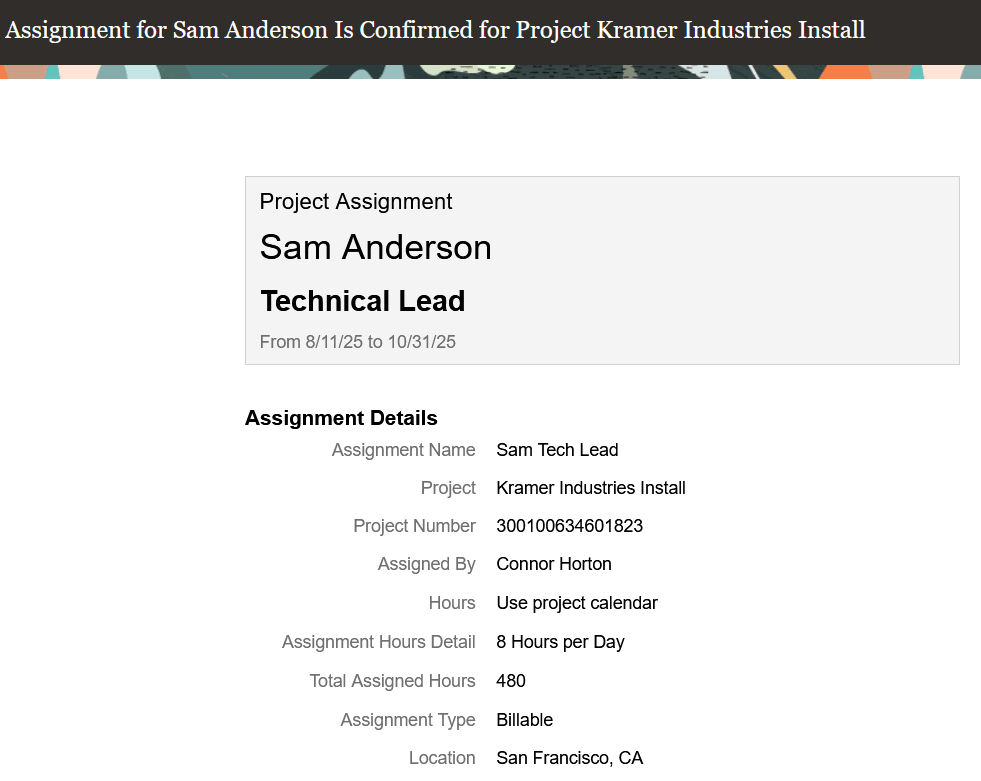Click the Project Assignment heading
The image size is (981, 781).
355,202
